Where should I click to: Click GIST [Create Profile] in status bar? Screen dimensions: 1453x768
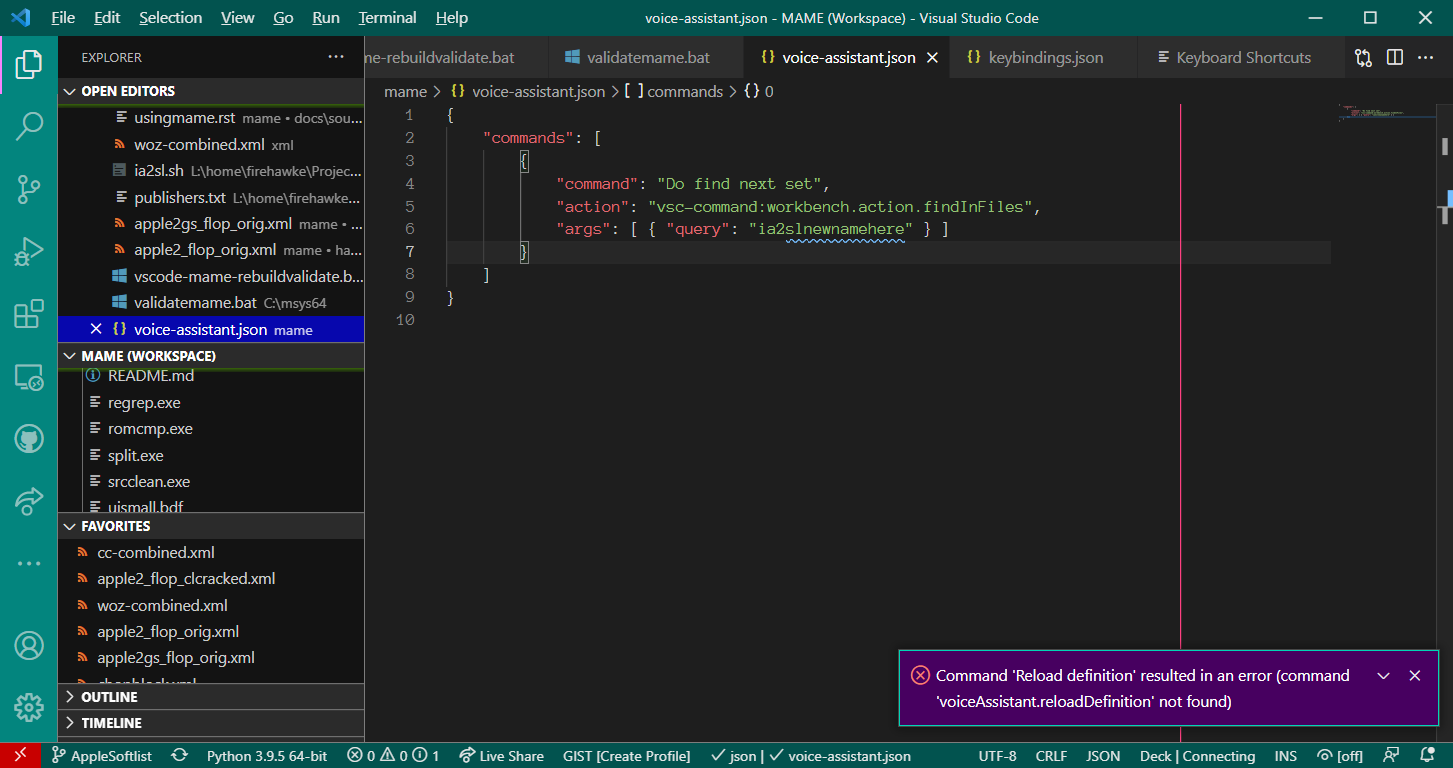click(627, 756)
